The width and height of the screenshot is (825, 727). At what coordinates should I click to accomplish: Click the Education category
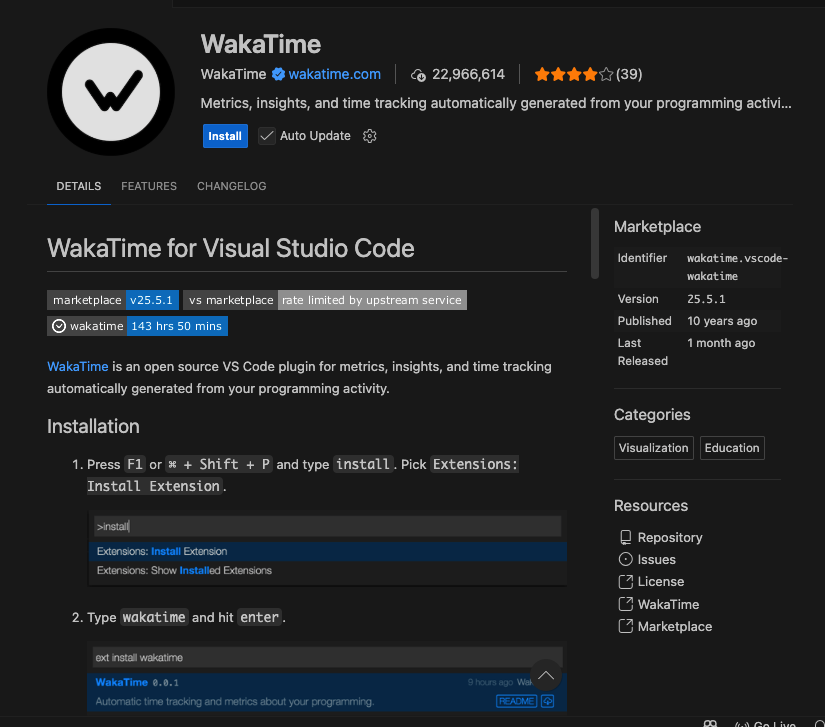(x=732, y=447)
